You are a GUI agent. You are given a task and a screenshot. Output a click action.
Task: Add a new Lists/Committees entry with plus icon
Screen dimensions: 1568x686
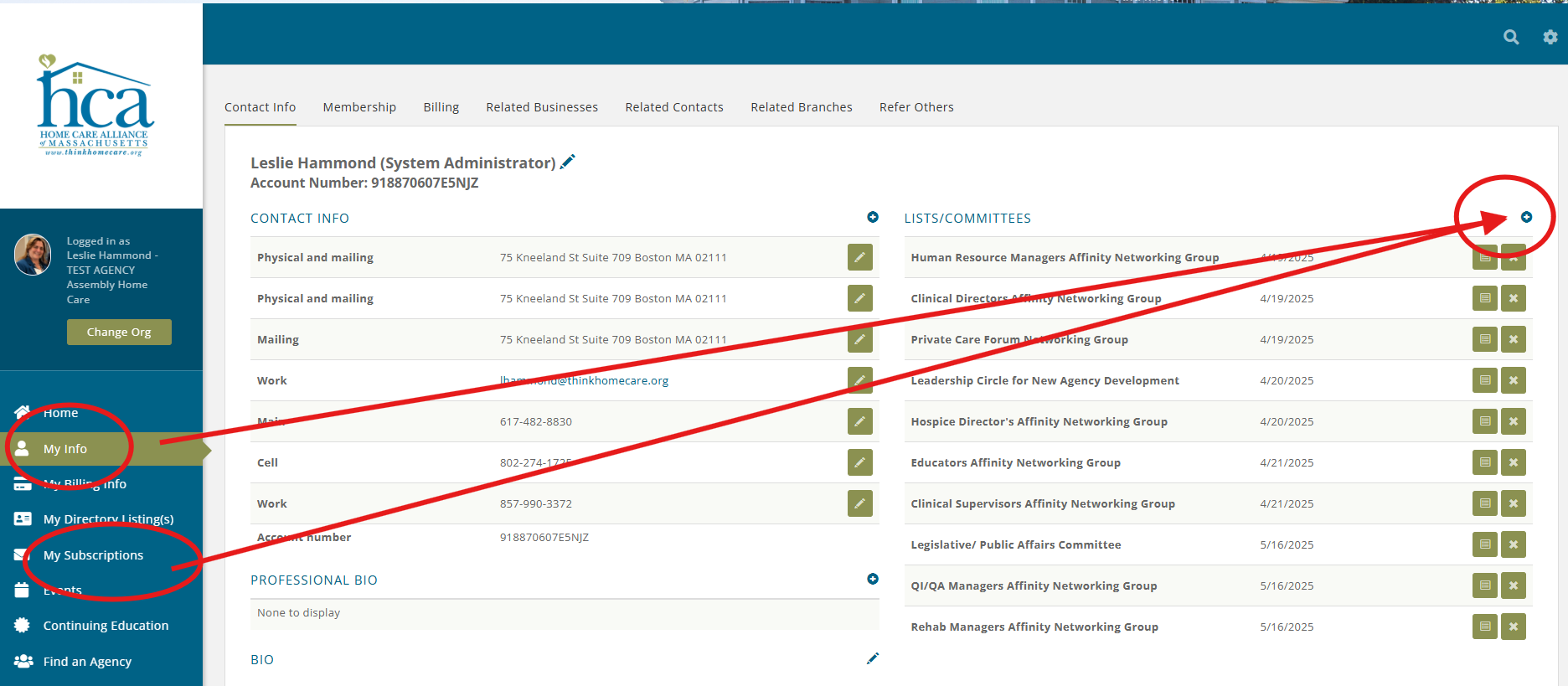[1527, 217]
